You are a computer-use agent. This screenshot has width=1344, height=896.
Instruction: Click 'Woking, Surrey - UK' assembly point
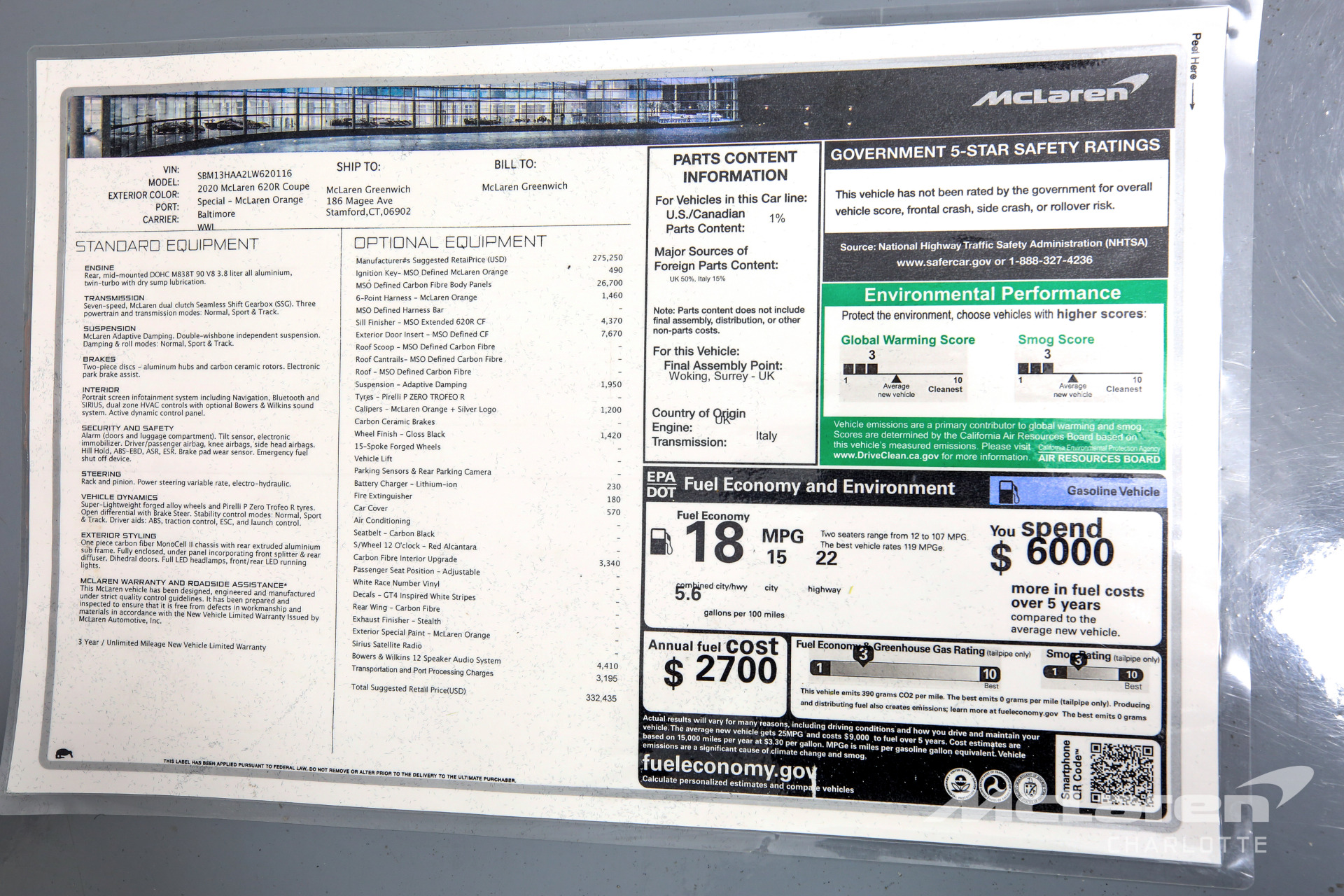[722, 377]
